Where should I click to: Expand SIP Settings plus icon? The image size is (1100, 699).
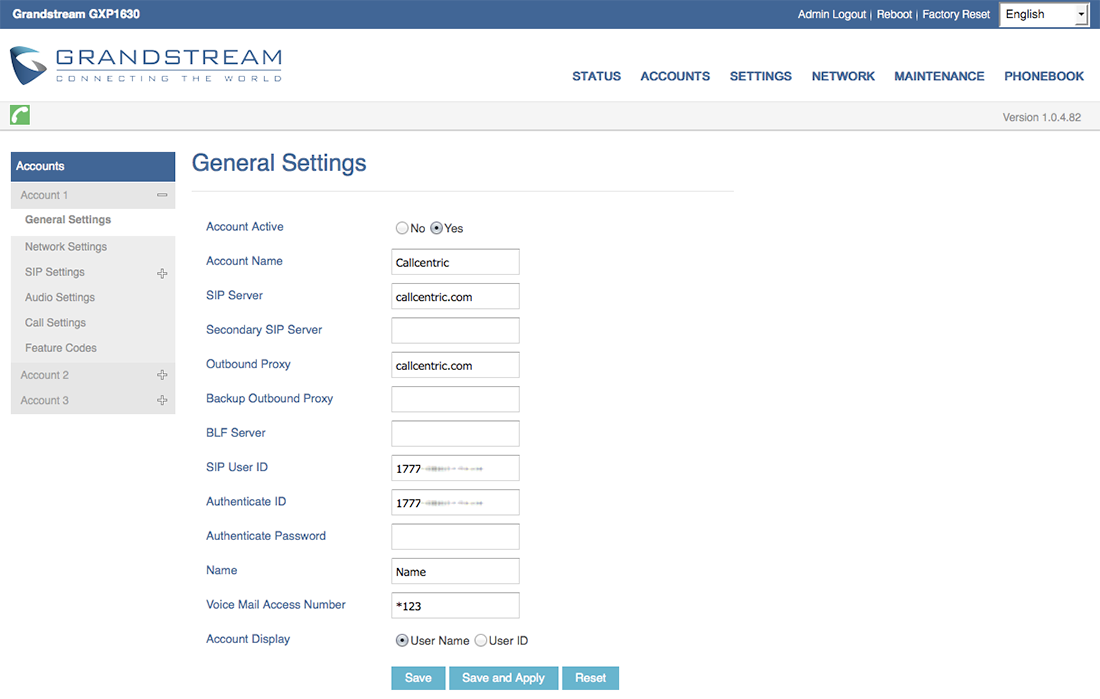[x=162, y=273]
